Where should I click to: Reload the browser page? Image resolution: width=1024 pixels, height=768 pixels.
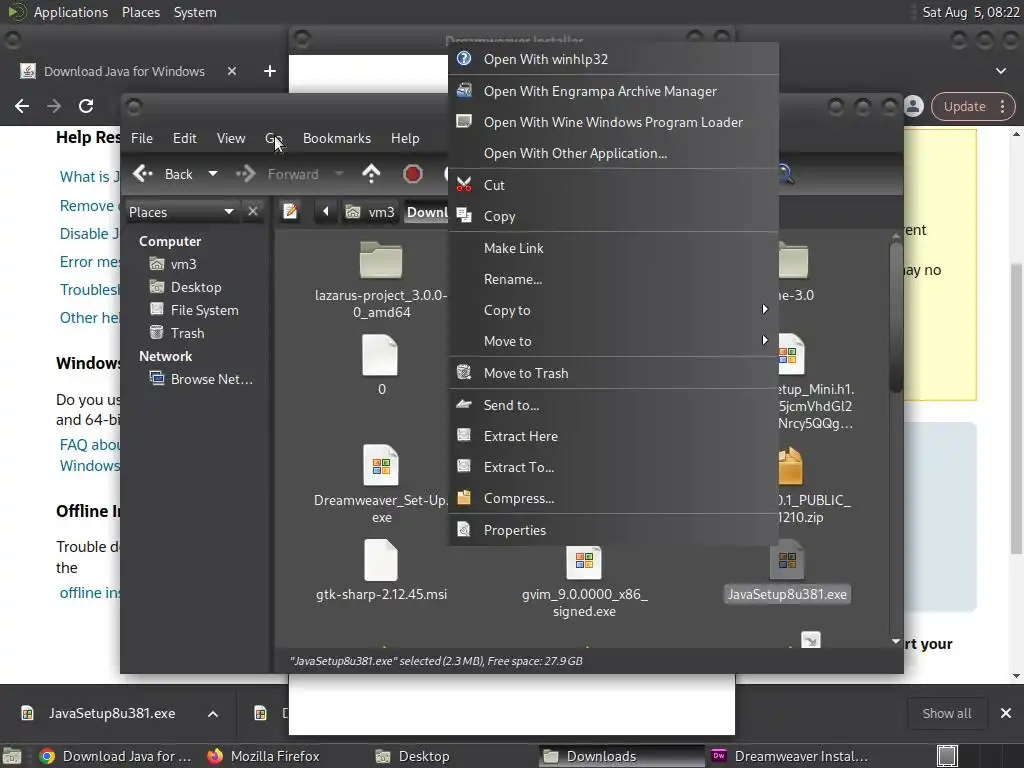coord(86,106)
